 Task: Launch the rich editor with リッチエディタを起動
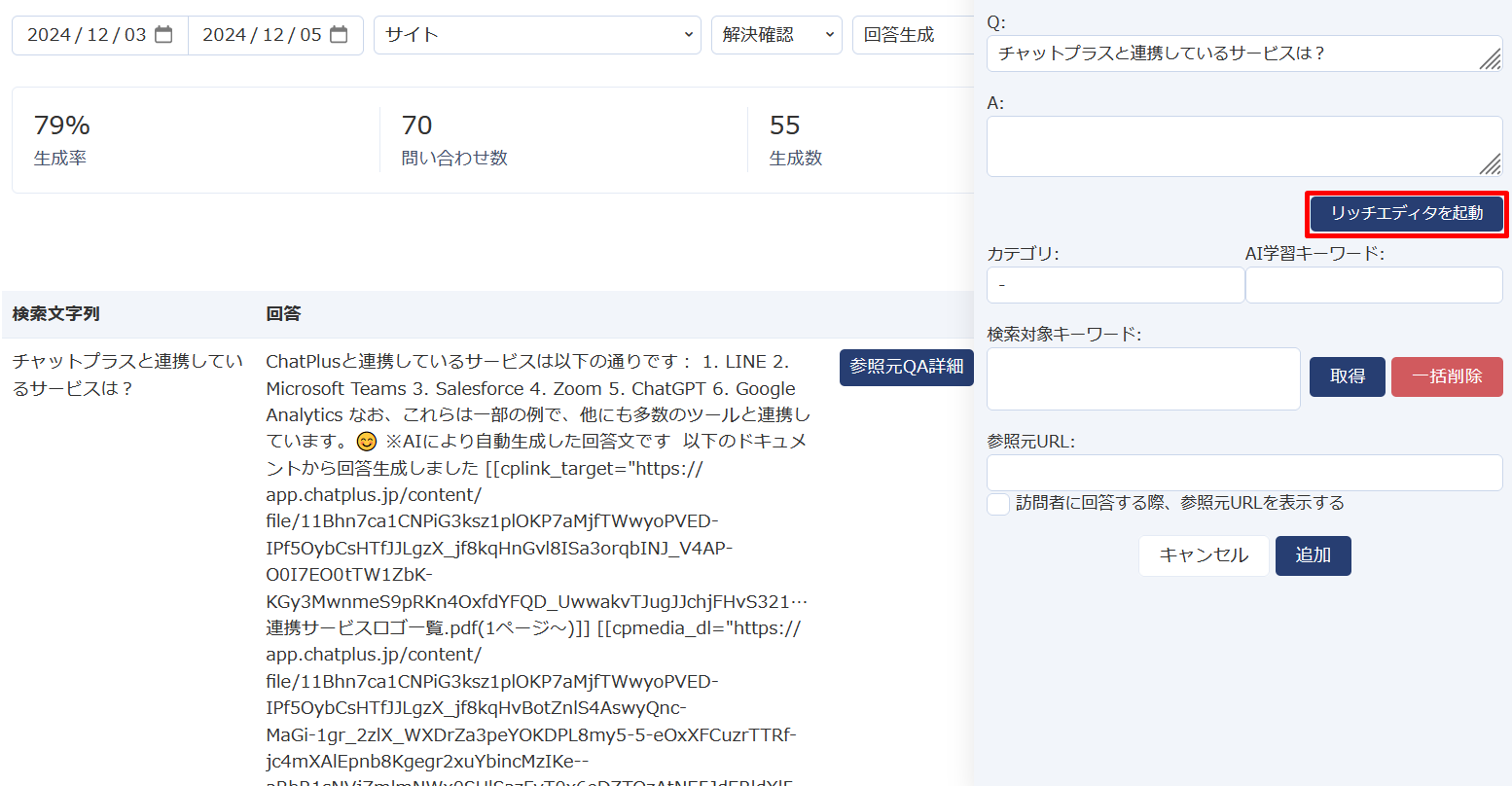point(1406,213)
